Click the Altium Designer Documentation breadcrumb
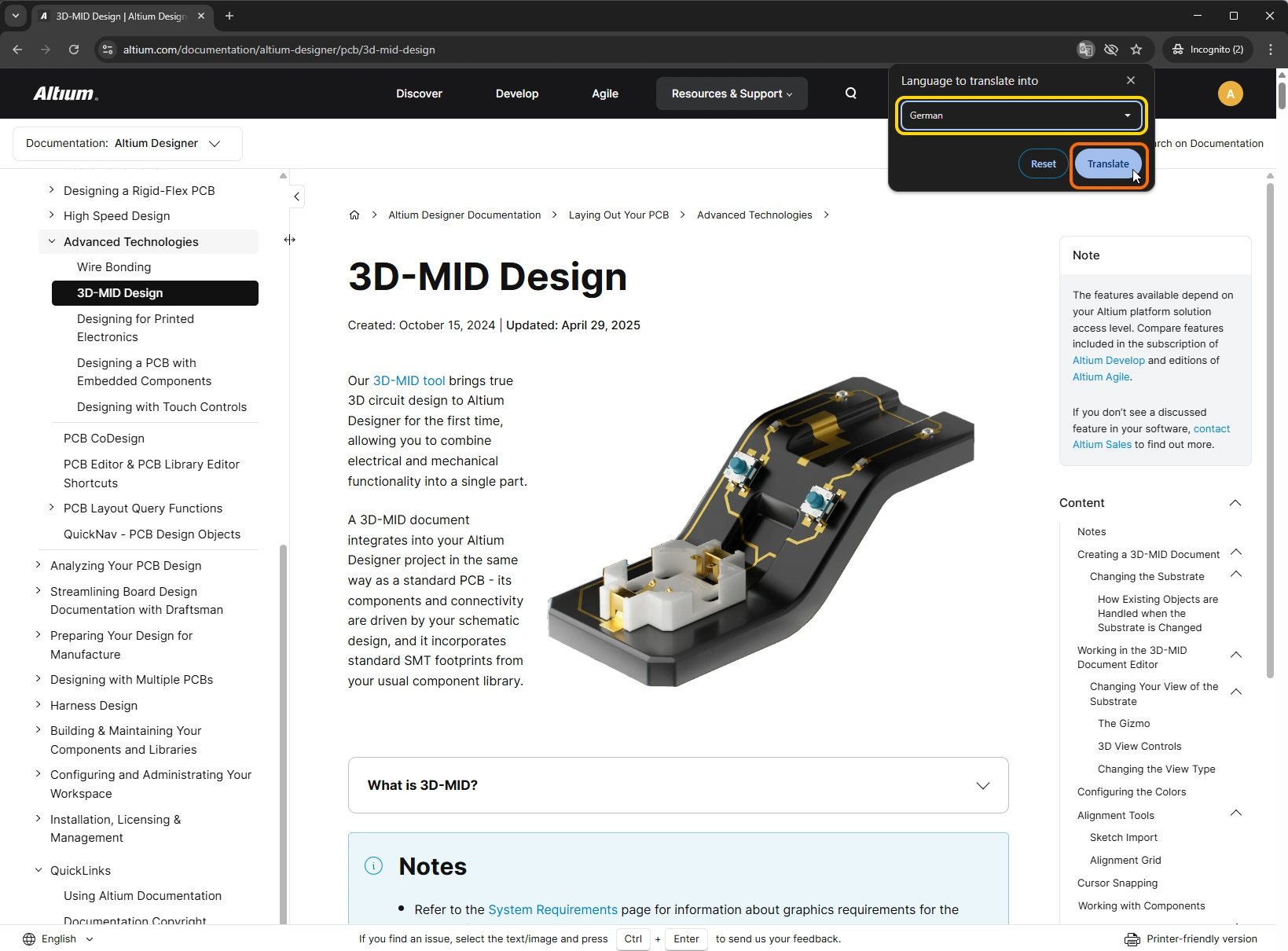This screenshot has width=1288, height=951. click(x=464, y=215)
